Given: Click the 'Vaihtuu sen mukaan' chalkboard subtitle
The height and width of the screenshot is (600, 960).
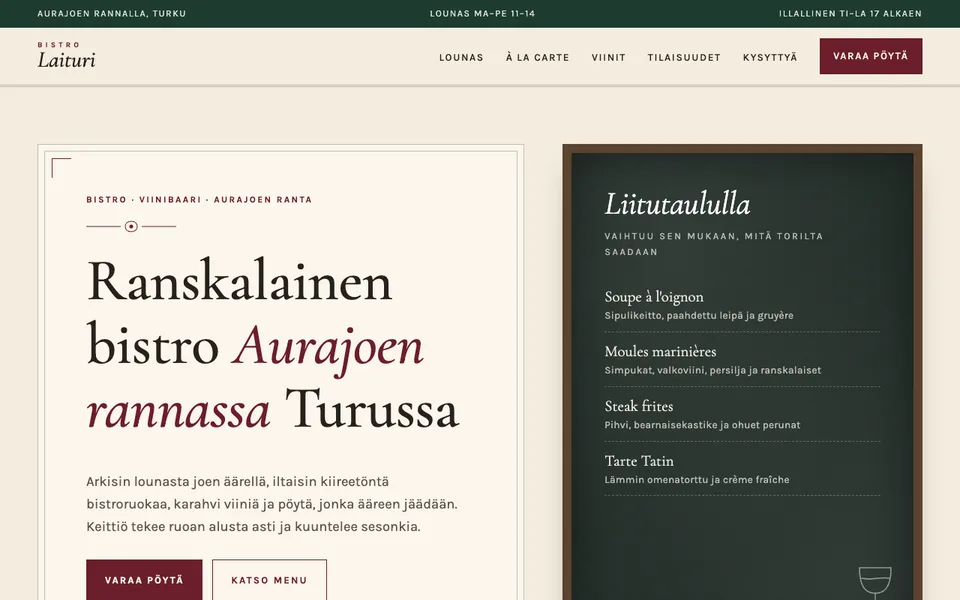Looking at the screenshot, I should click(x=714, y=244).
